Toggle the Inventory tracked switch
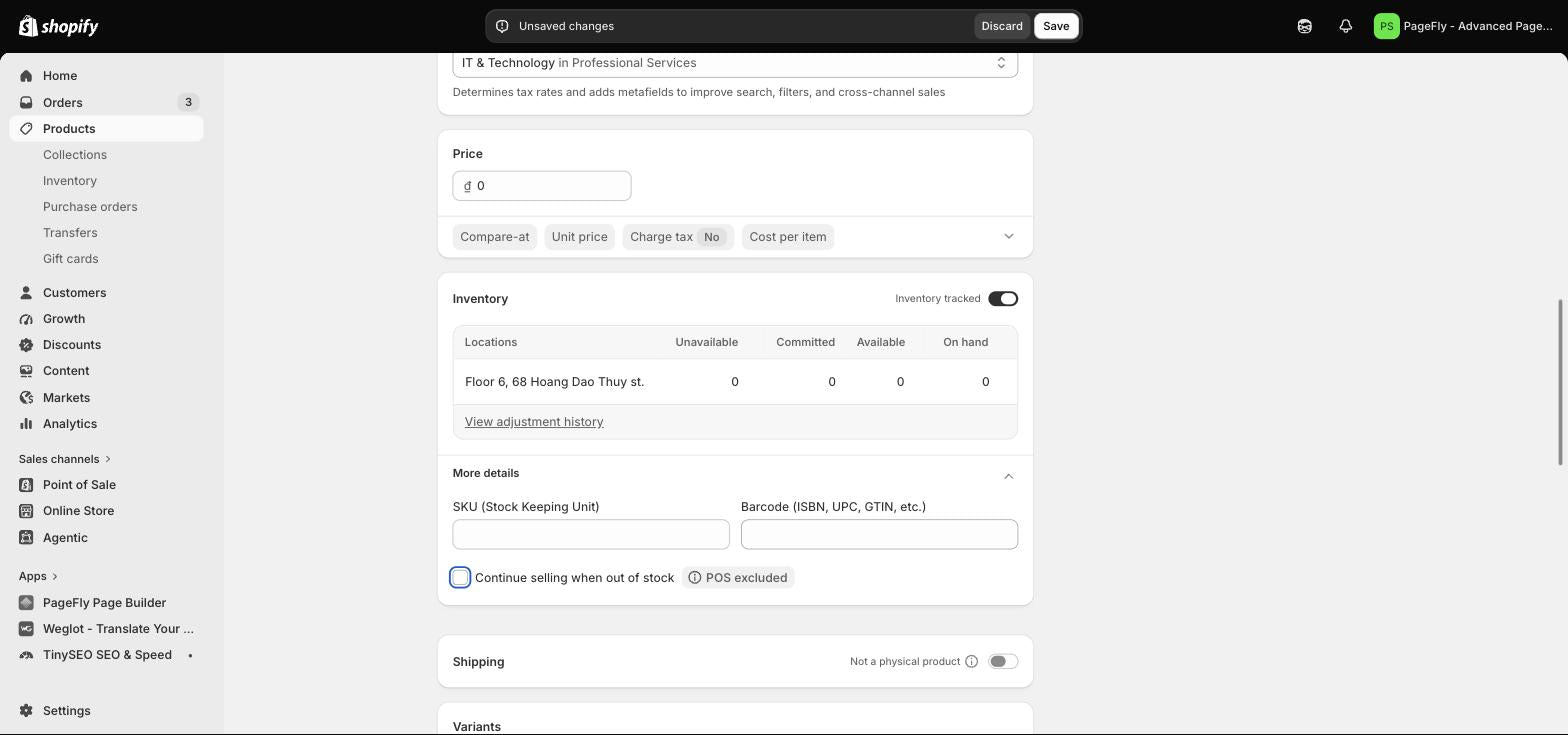The width and height of the screenshot is (1568, 735). pyautogui.click(x=1003, y=299)
